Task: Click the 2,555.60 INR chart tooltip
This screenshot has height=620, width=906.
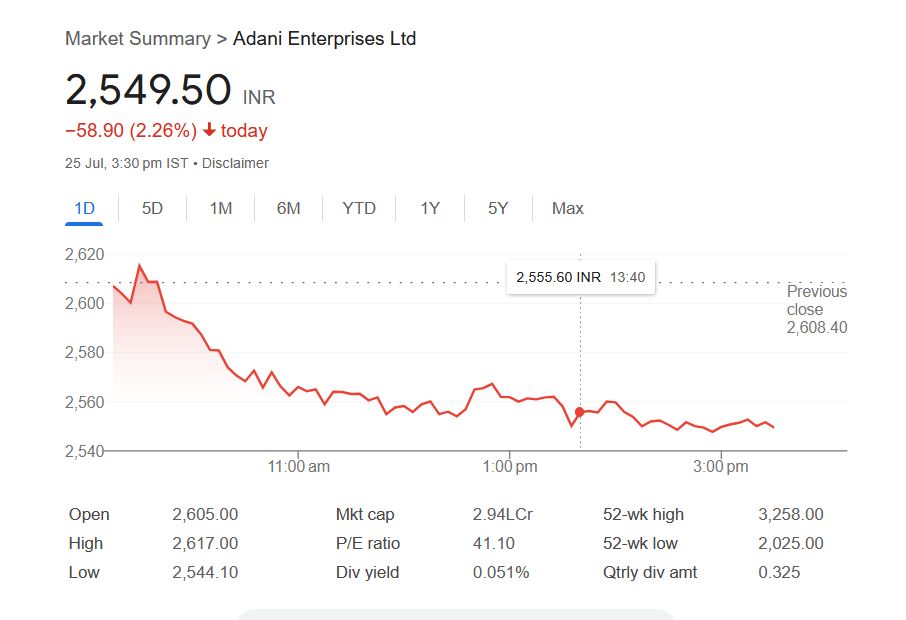Action: (x=581, y=277)
